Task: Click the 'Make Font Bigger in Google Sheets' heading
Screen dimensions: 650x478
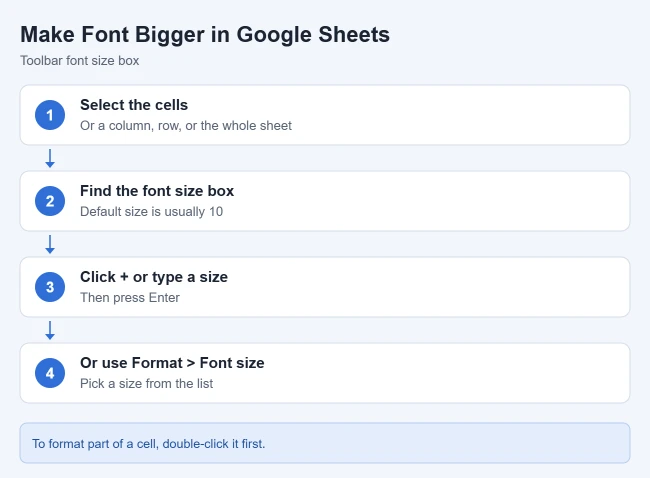Action: 205,35
